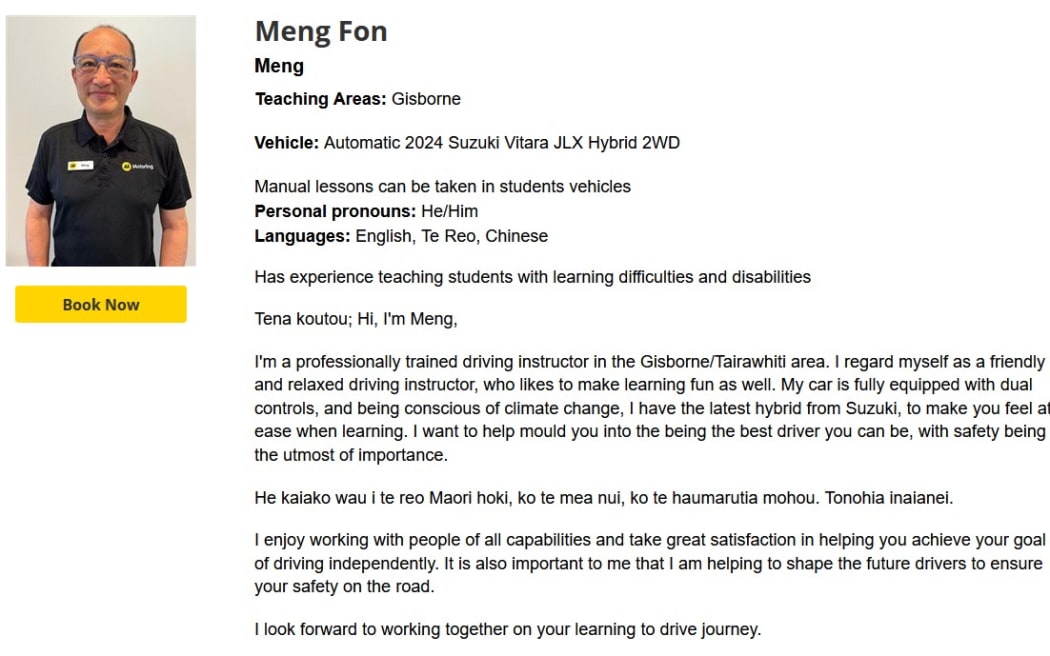Click the subtitle Meng below the heading
Screen dimensions: 1050x656
tap(278, 66)
